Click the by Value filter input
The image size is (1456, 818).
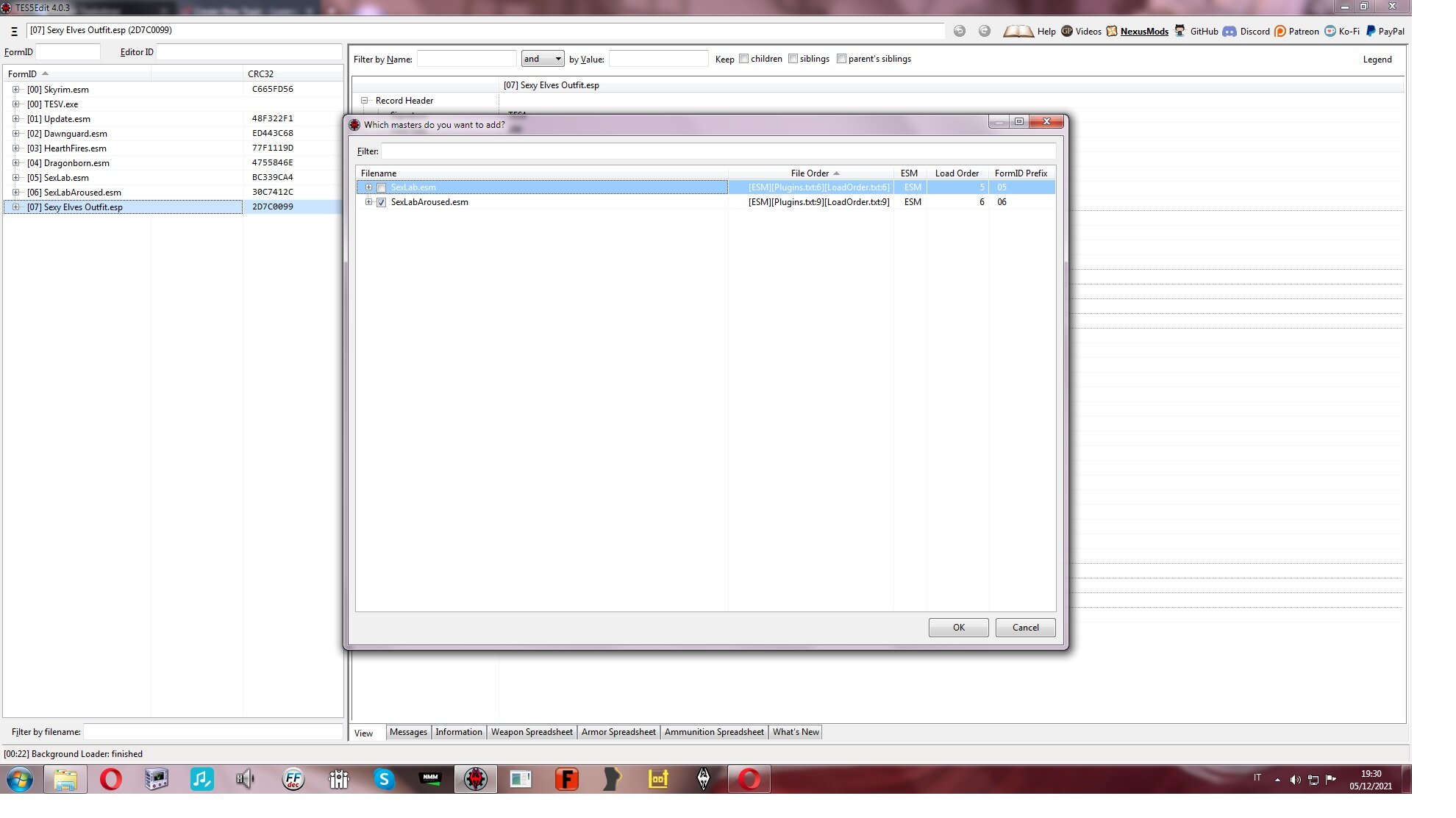[x=658, y=59]
